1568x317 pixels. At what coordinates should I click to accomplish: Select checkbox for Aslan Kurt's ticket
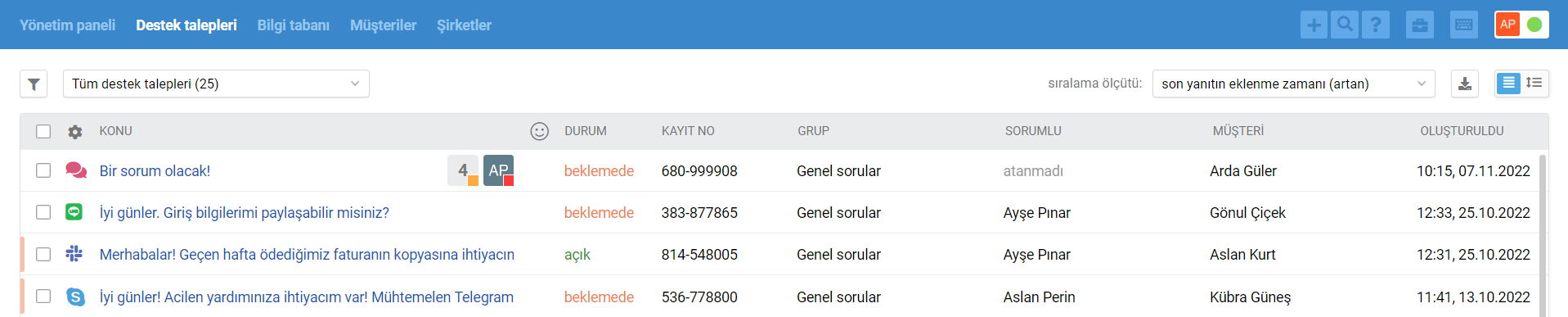[x=43, y=254]
